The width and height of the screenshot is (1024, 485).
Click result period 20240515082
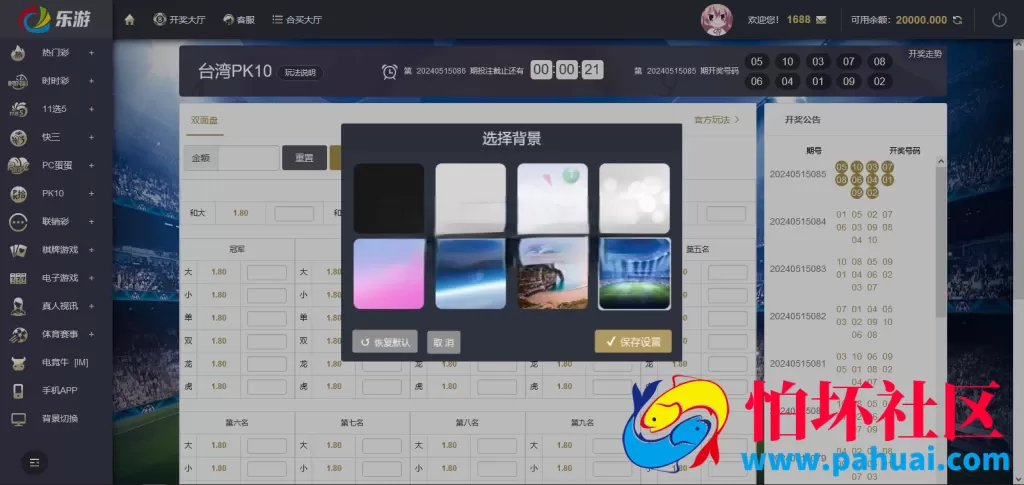pos(797,316)
